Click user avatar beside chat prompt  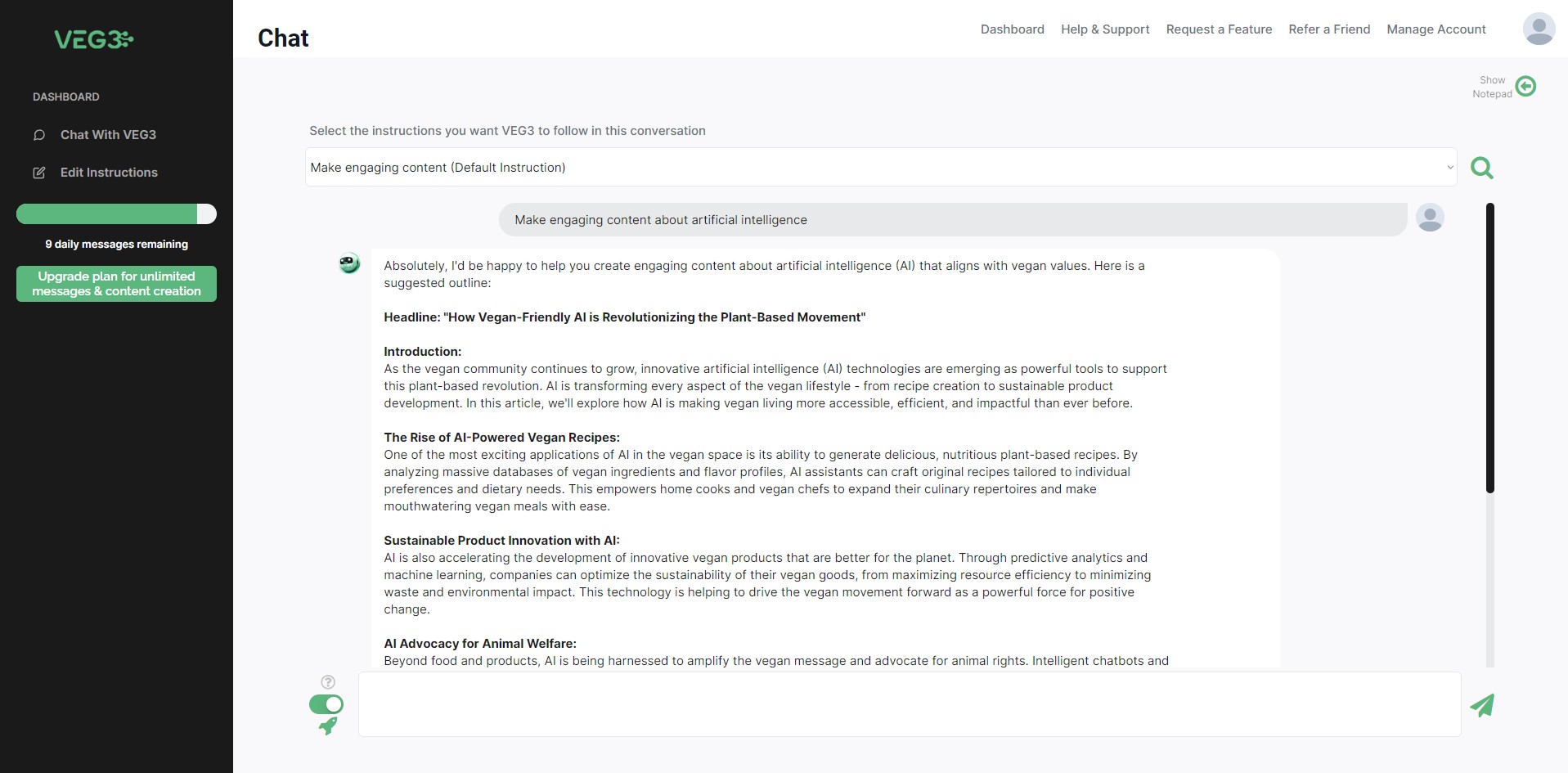click(x=1430, y=218)
